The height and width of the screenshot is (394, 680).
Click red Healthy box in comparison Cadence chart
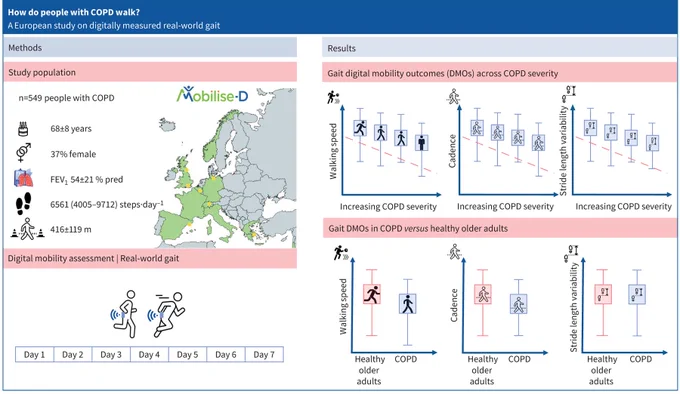click(x=483, y=294)
